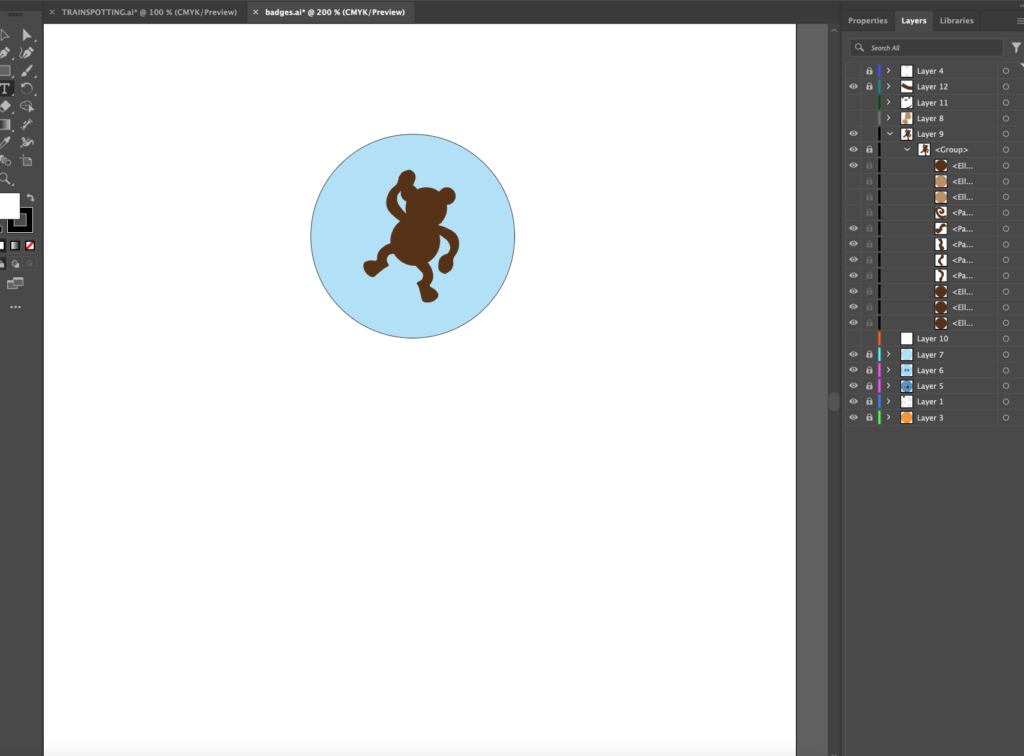
Task: Hide Layer 6 using its eye icon
Action: [x=854, y=370]
